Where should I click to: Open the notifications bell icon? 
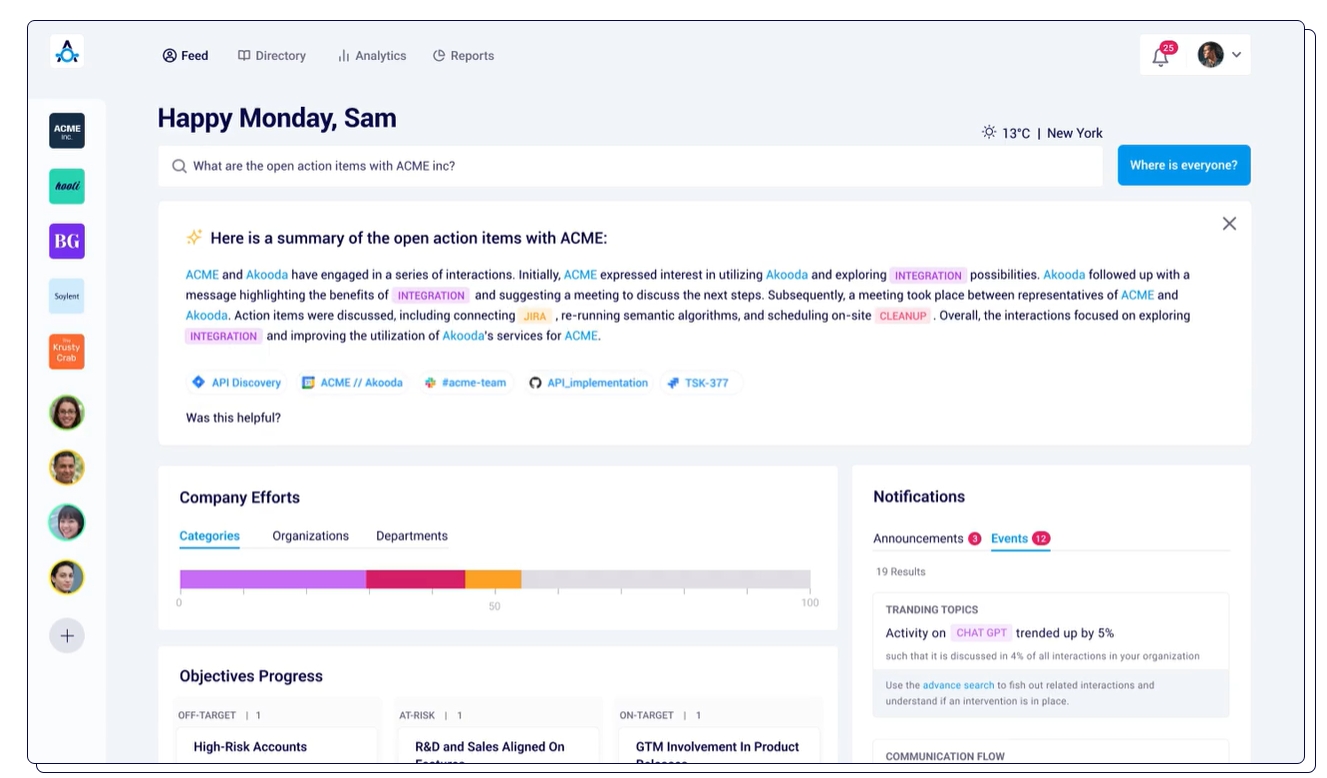pos(1161,55)
